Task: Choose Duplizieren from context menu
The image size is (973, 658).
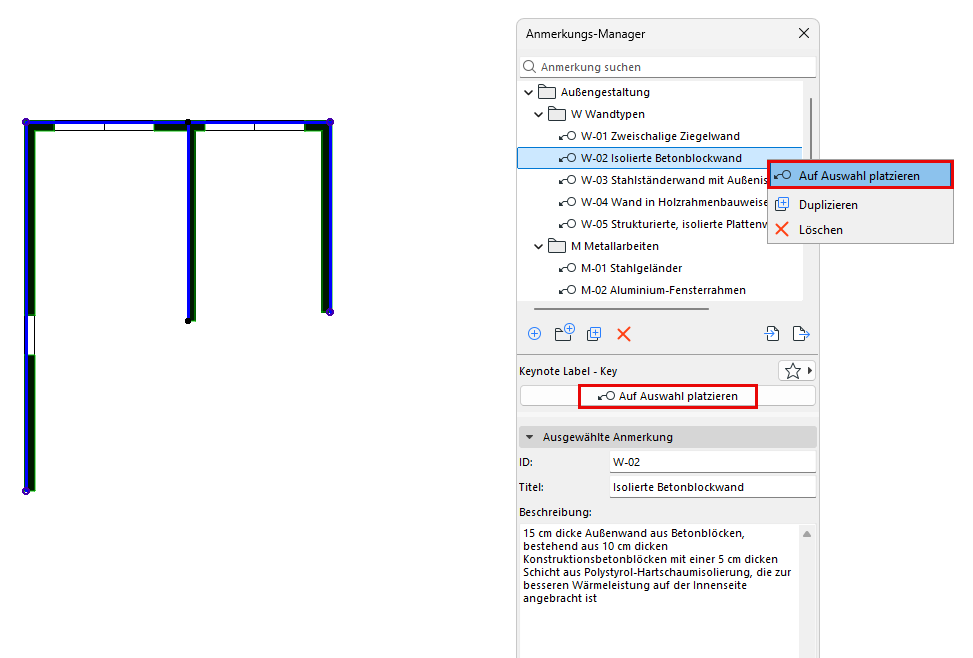Action: click(860, 204)
